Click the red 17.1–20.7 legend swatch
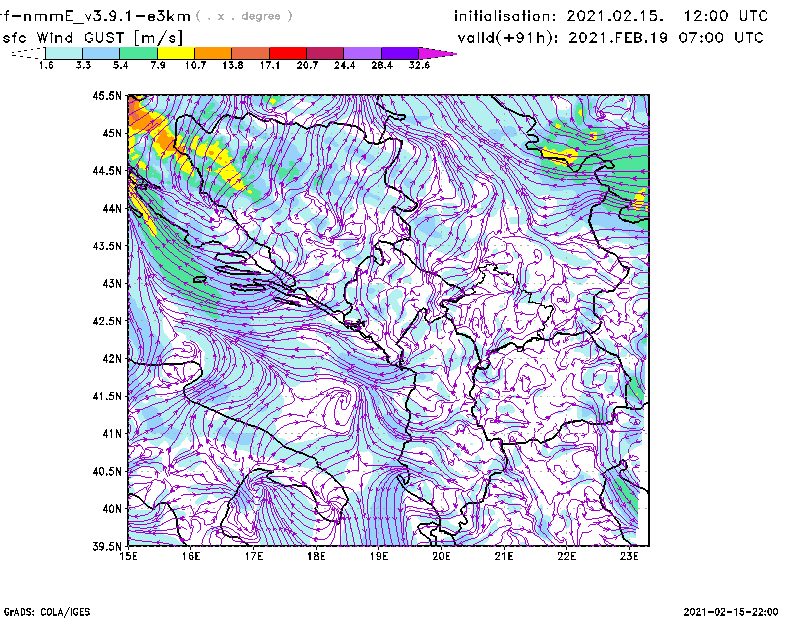This screenshot has width=800, height=618. [x=288, y=53]
